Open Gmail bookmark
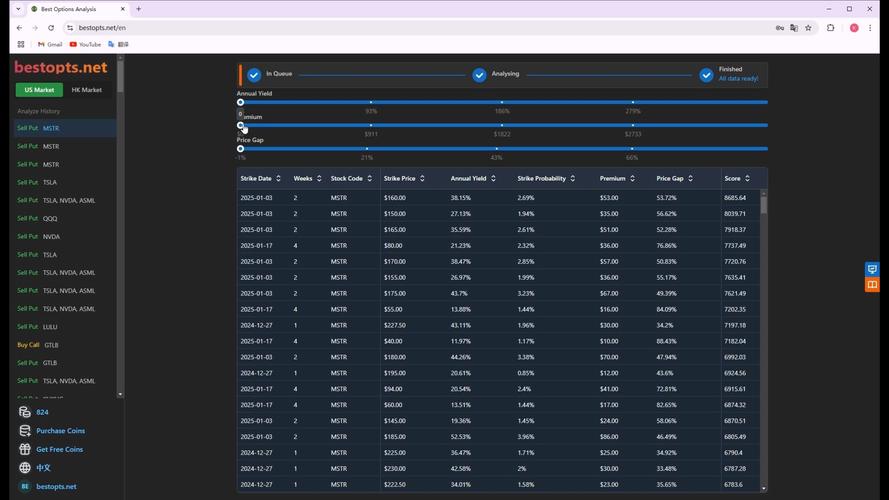 click(x=50, y=44)
